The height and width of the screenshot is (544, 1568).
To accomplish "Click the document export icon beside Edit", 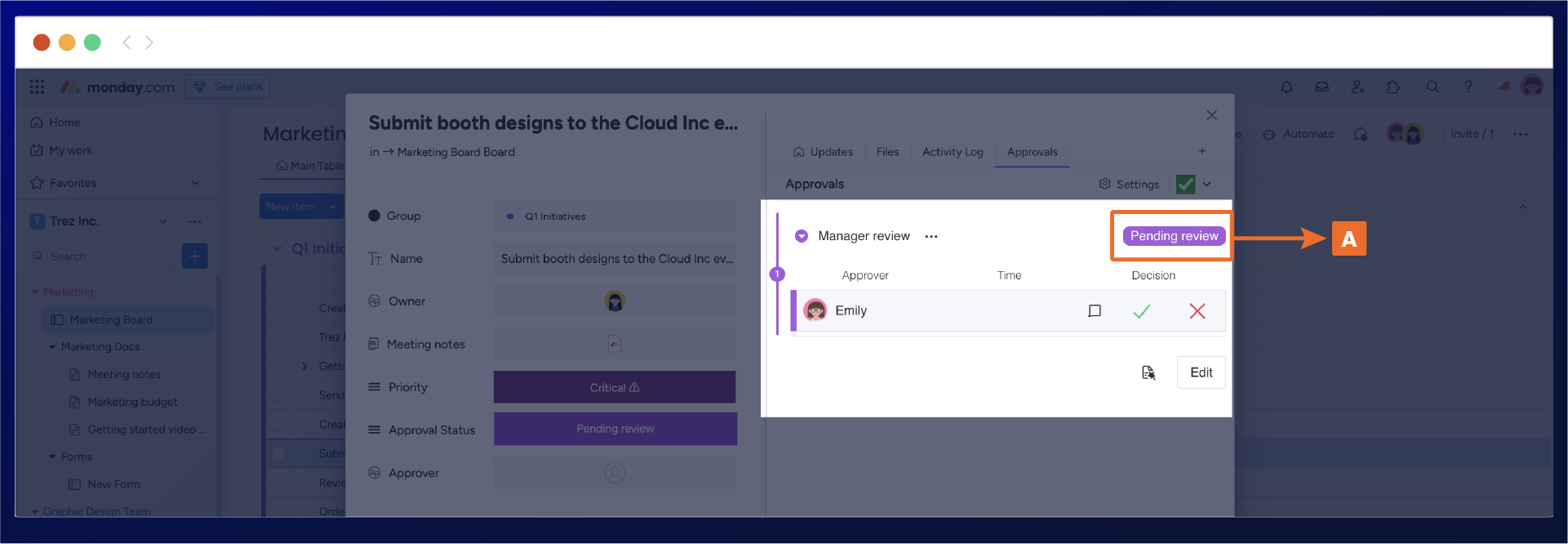I will 1148,372.
